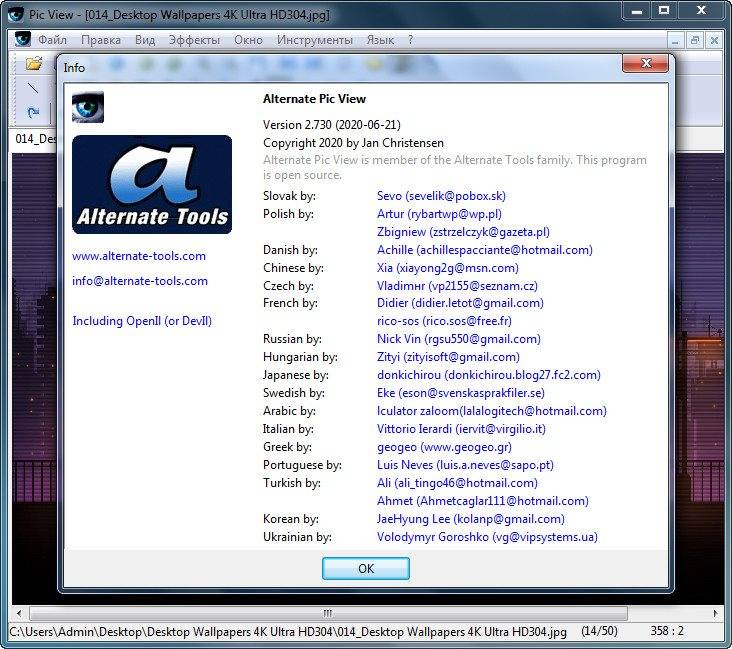Image resolution: width=732 pixels, height=649 pixels.
Task: Click the Pic View eye icon in menu bar
Action: (22, 39)
